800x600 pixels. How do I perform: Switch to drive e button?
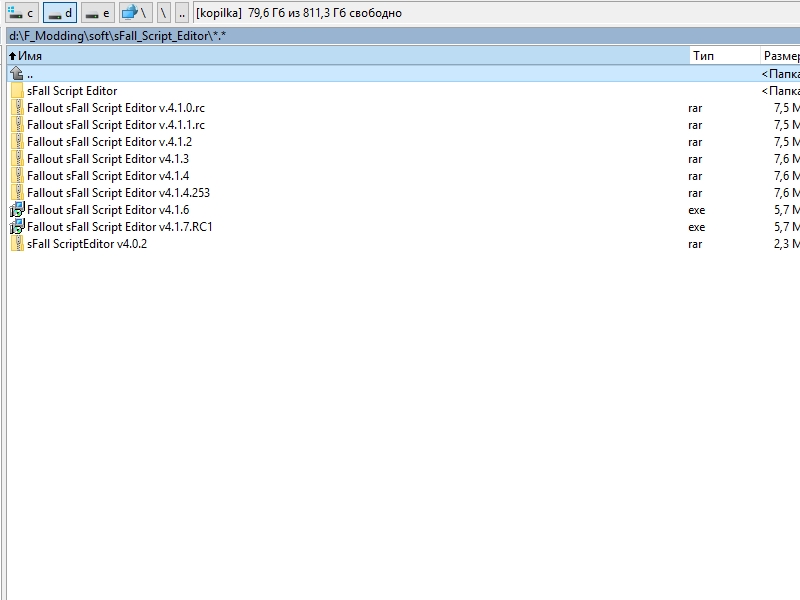[x=97, y=13]
